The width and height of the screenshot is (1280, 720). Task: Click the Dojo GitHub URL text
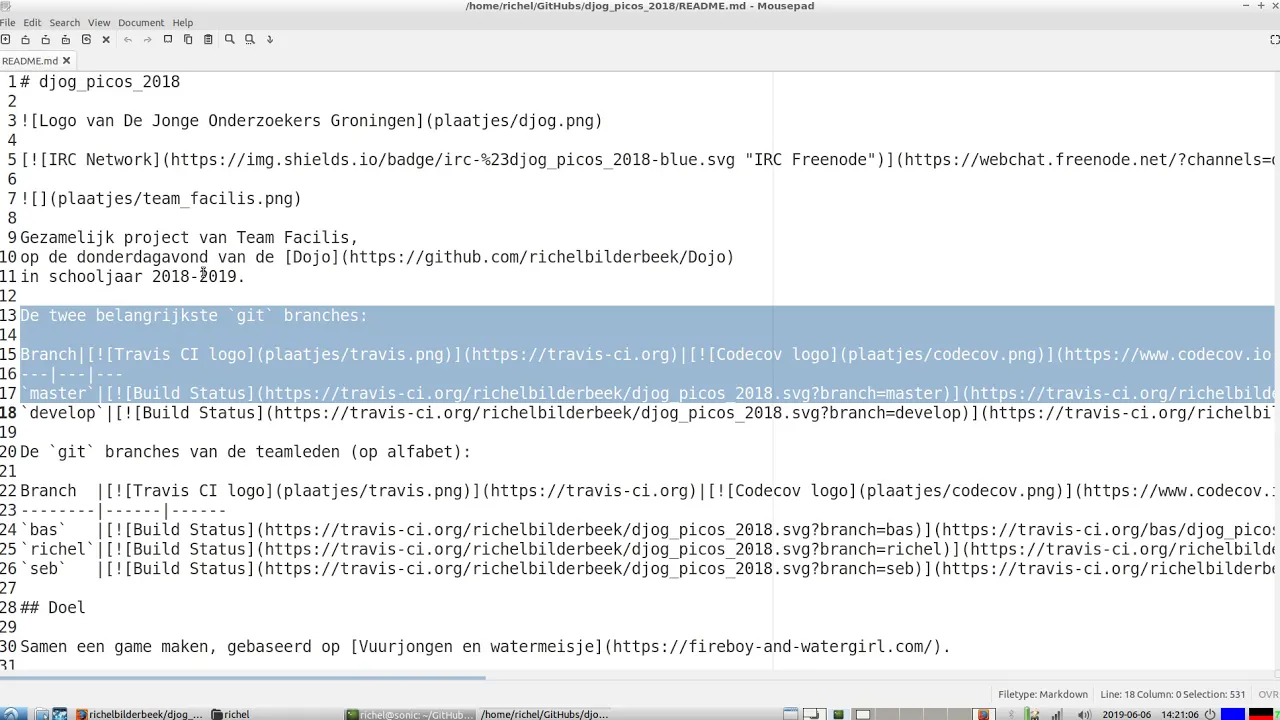coord(537,257)
